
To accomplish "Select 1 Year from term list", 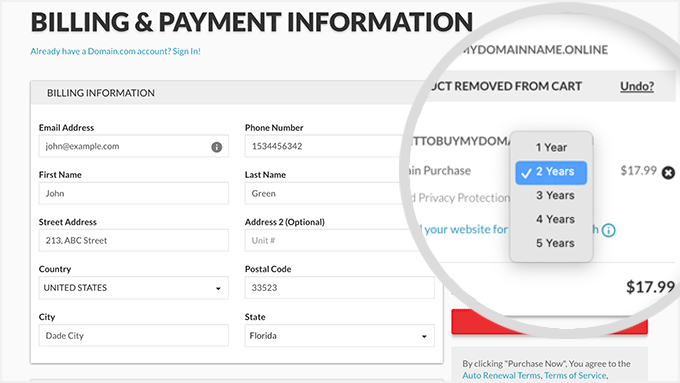I will pos(551,147).
